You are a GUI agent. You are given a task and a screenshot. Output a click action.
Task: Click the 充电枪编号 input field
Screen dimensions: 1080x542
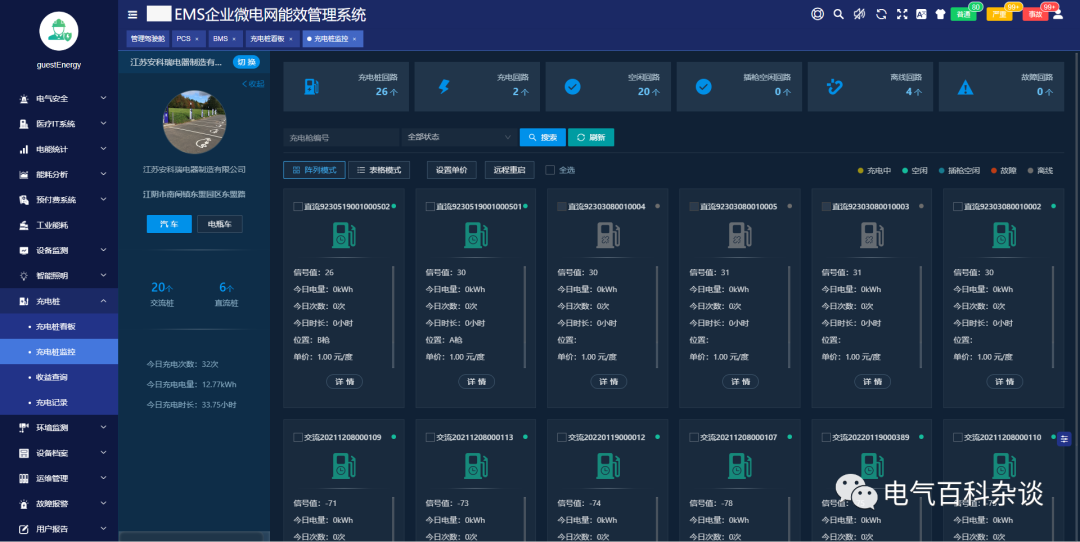pos(341,137)
